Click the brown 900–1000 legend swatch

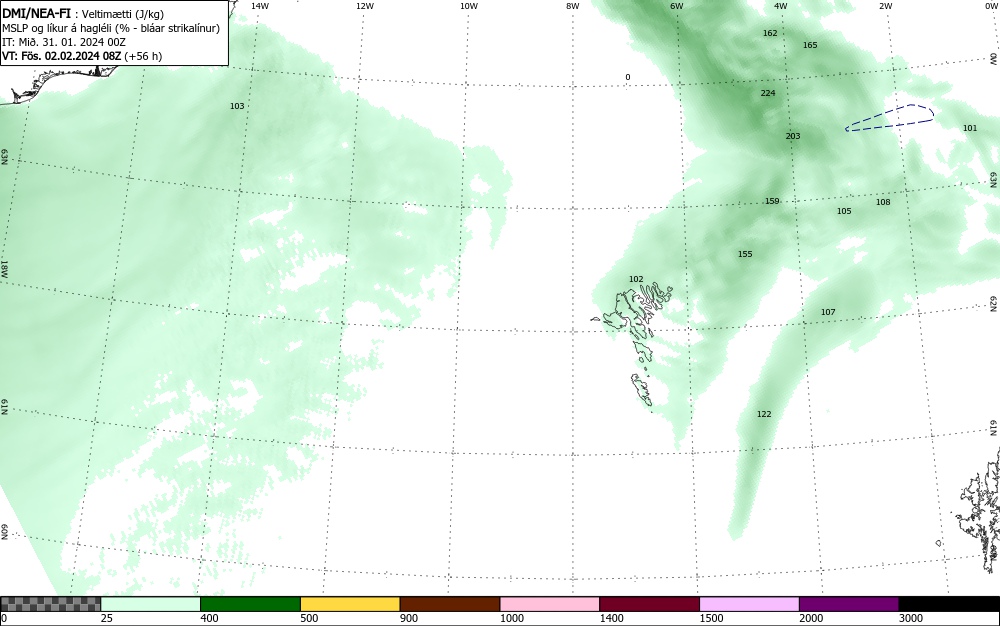click(x=450, y=604)
